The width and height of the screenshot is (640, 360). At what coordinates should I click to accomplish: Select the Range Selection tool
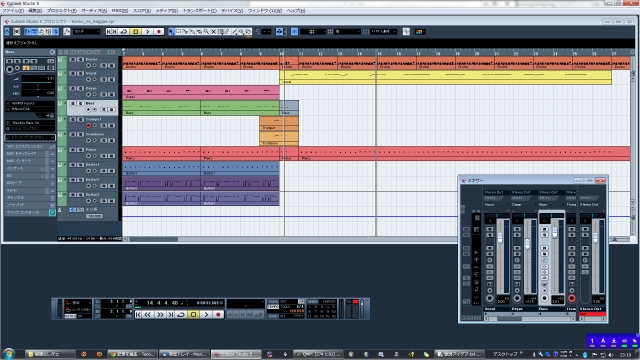pos(178,31)
